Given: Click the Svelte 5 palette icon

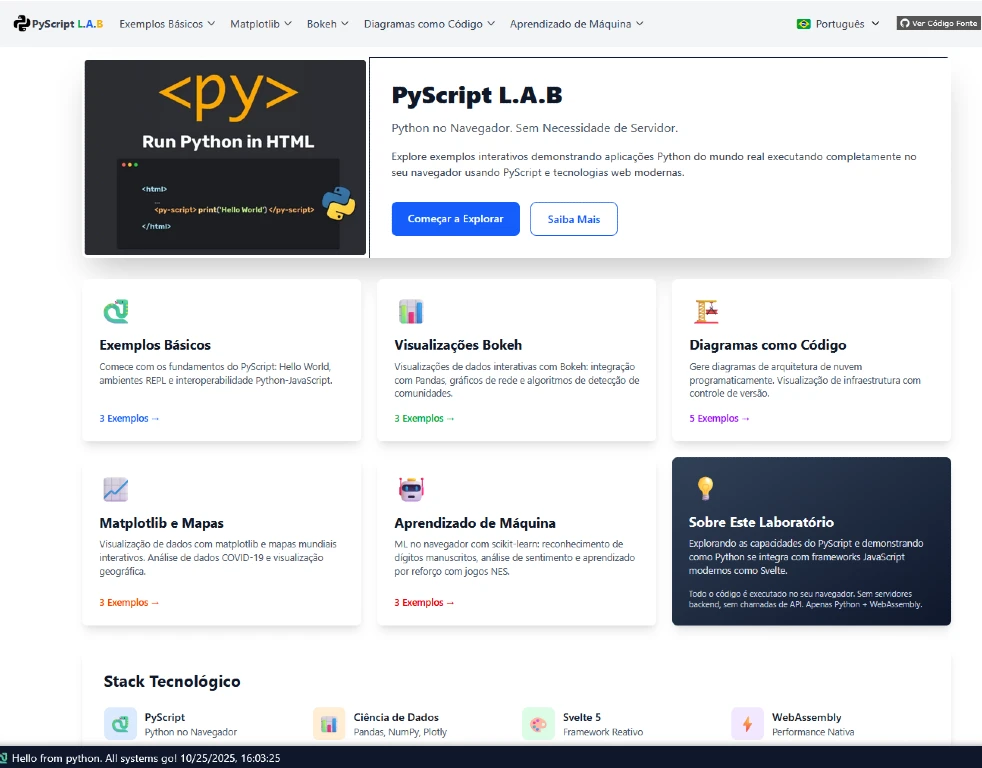Looking at the screenshot, I should (x=538, y=724).
